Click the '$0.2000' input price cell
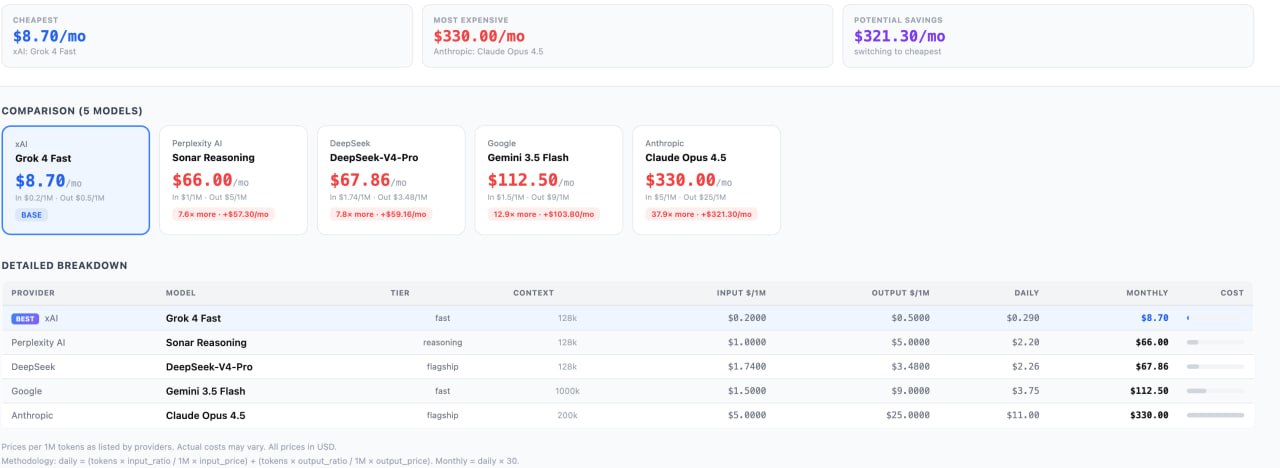Screen dimensions: 1280x468 click(x=747, y=318)
